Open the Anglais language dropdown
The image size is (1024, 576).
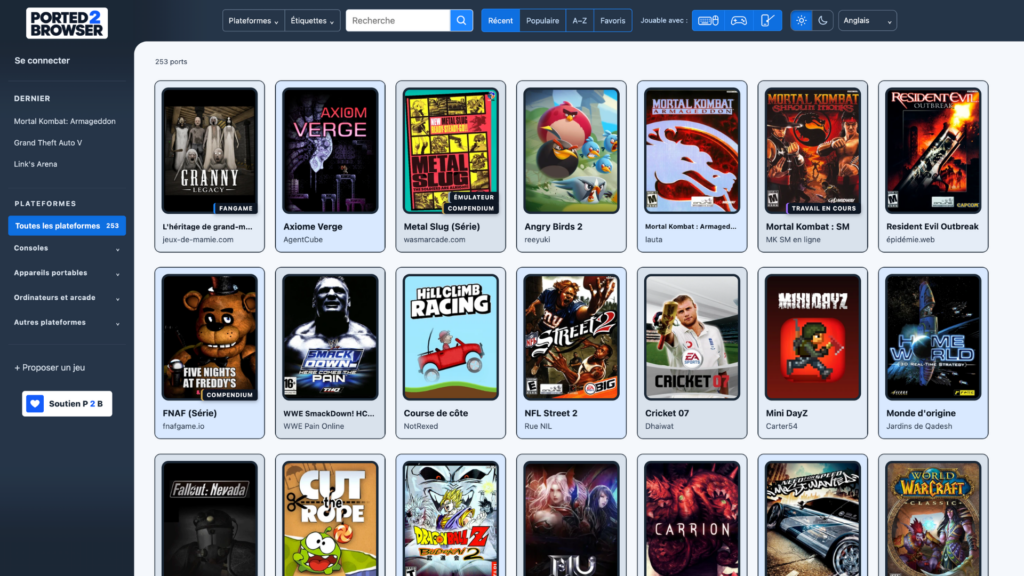[x=867, y=20]
